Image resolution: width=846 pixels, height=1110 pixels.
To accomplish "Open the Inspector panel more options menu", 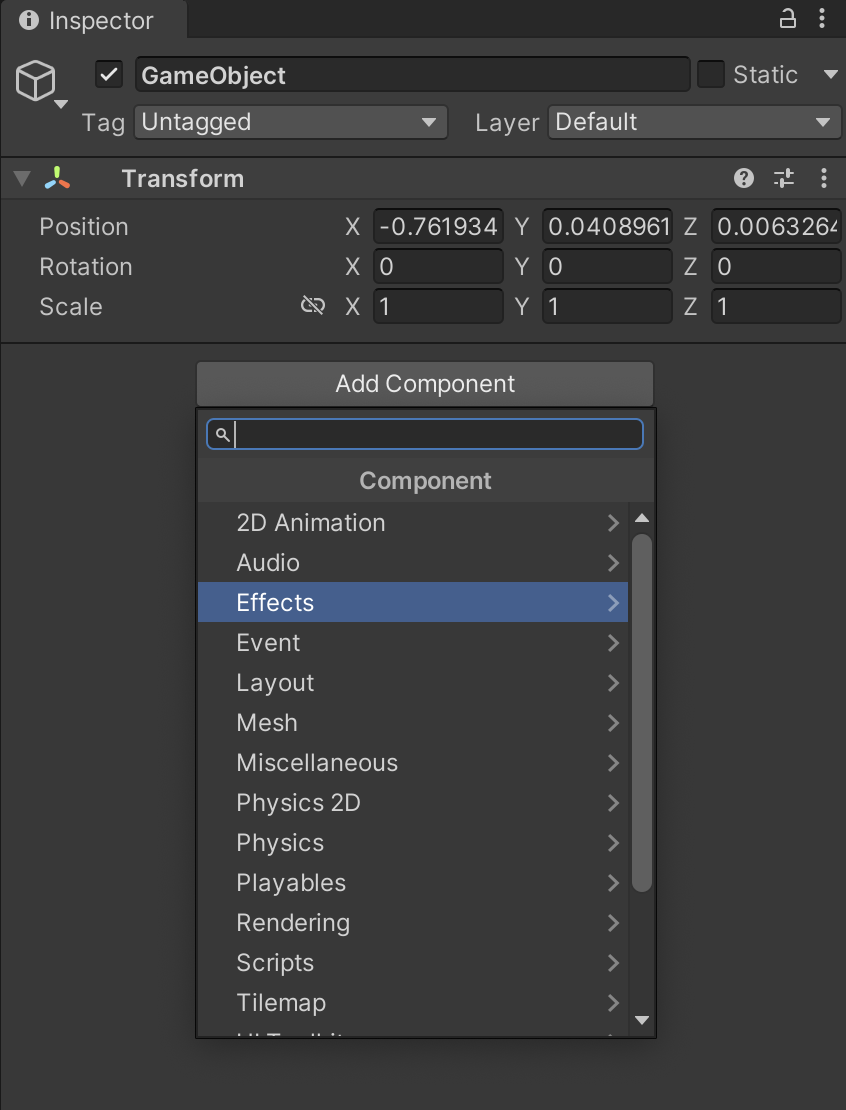I will pyautogui.click(x=823, y=19).
